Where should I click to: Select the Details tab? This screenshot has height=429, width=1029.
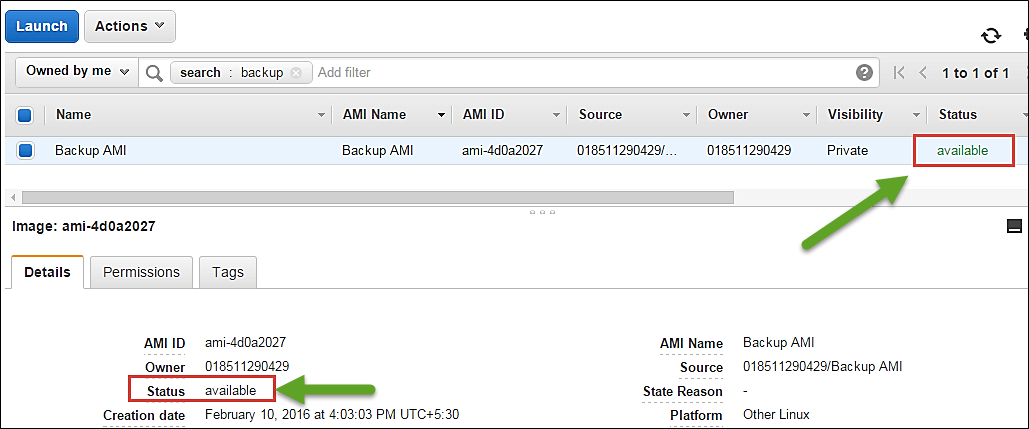point(47,272)
